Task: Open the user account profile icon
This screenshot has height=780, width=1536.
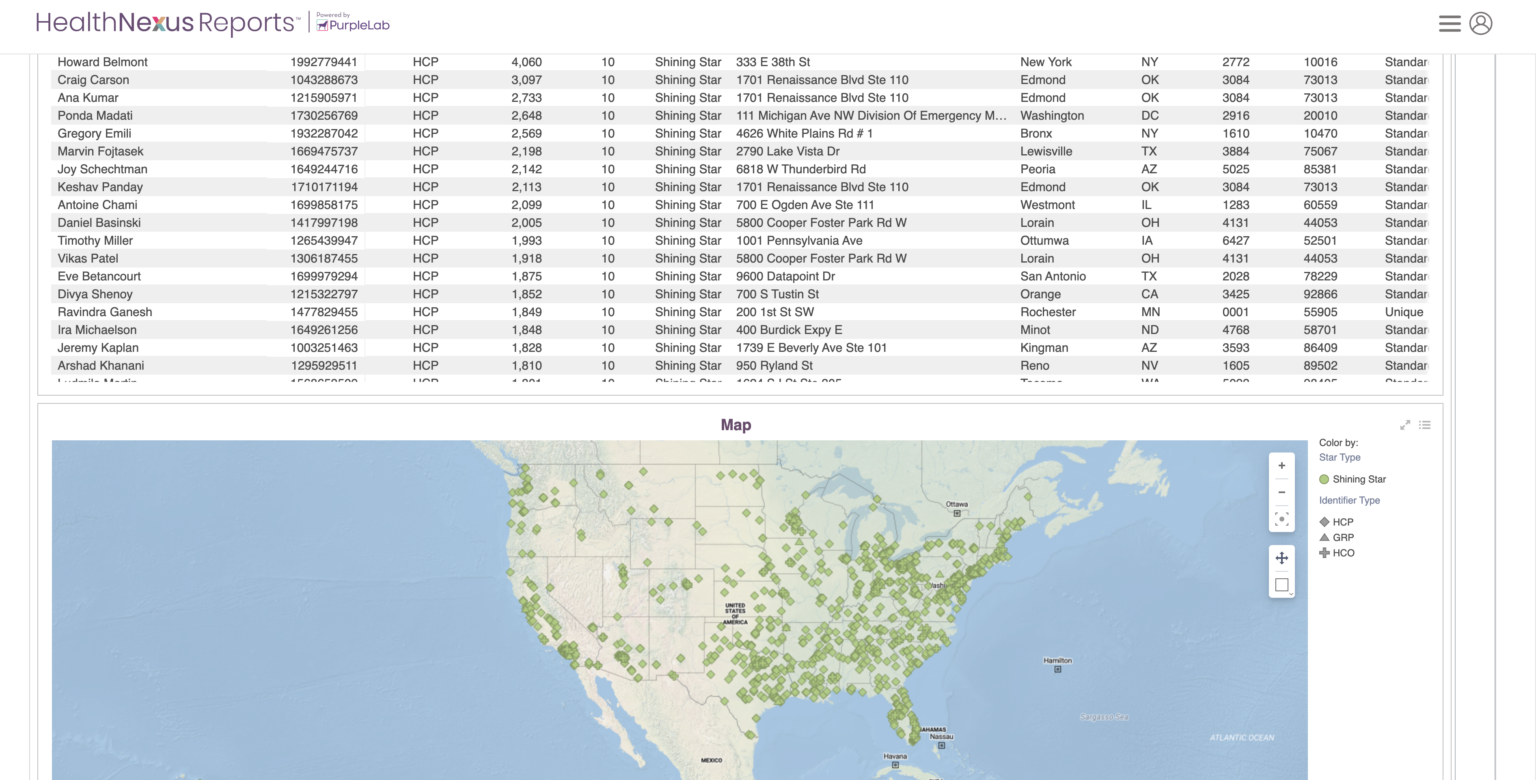Action: point(1481,23)
